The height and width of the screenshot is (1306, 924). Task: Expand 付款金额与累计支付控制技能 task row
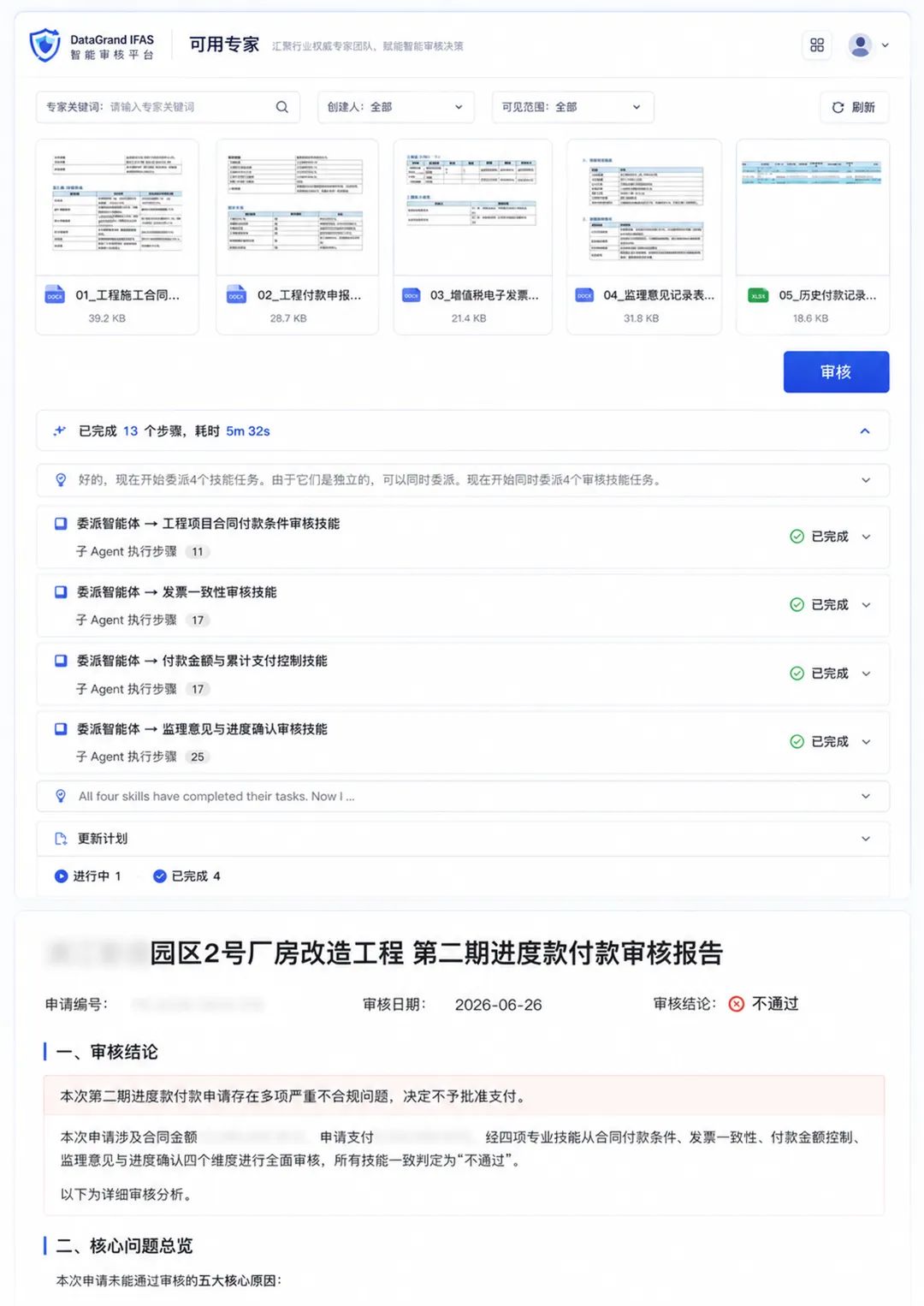point(866,674)
